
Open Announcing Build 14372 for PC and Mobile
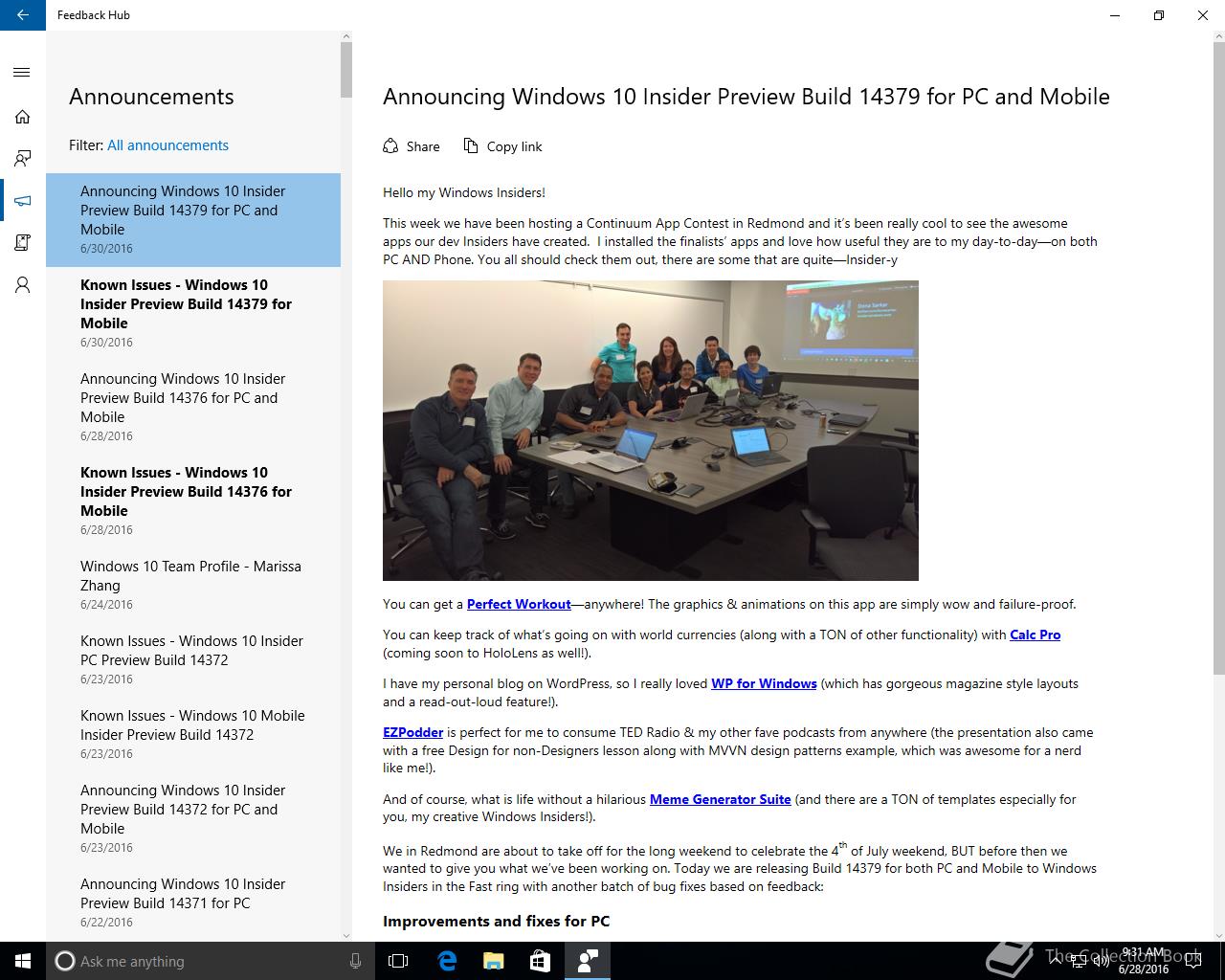(193, 818)
